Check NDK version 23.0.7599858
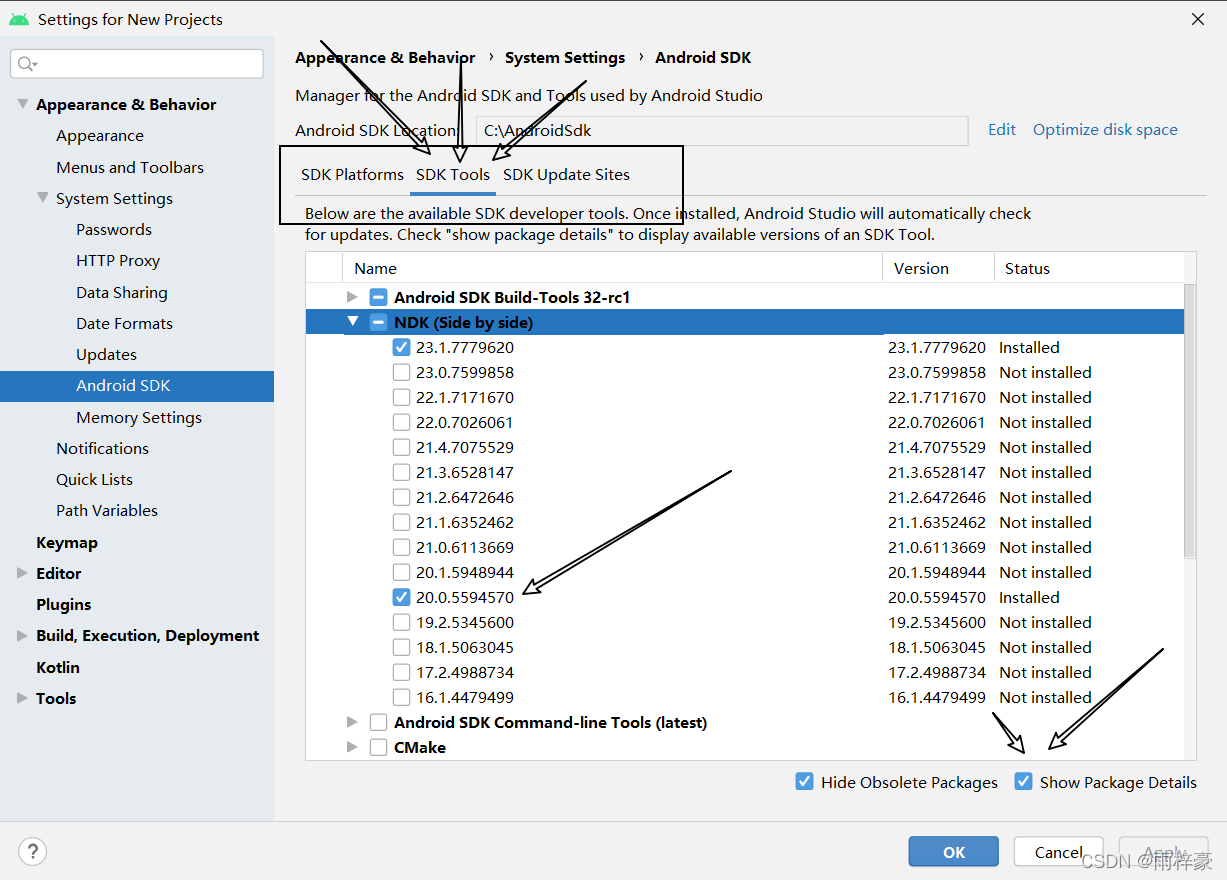The image size is (1227, 880). [x=402, y=372]
